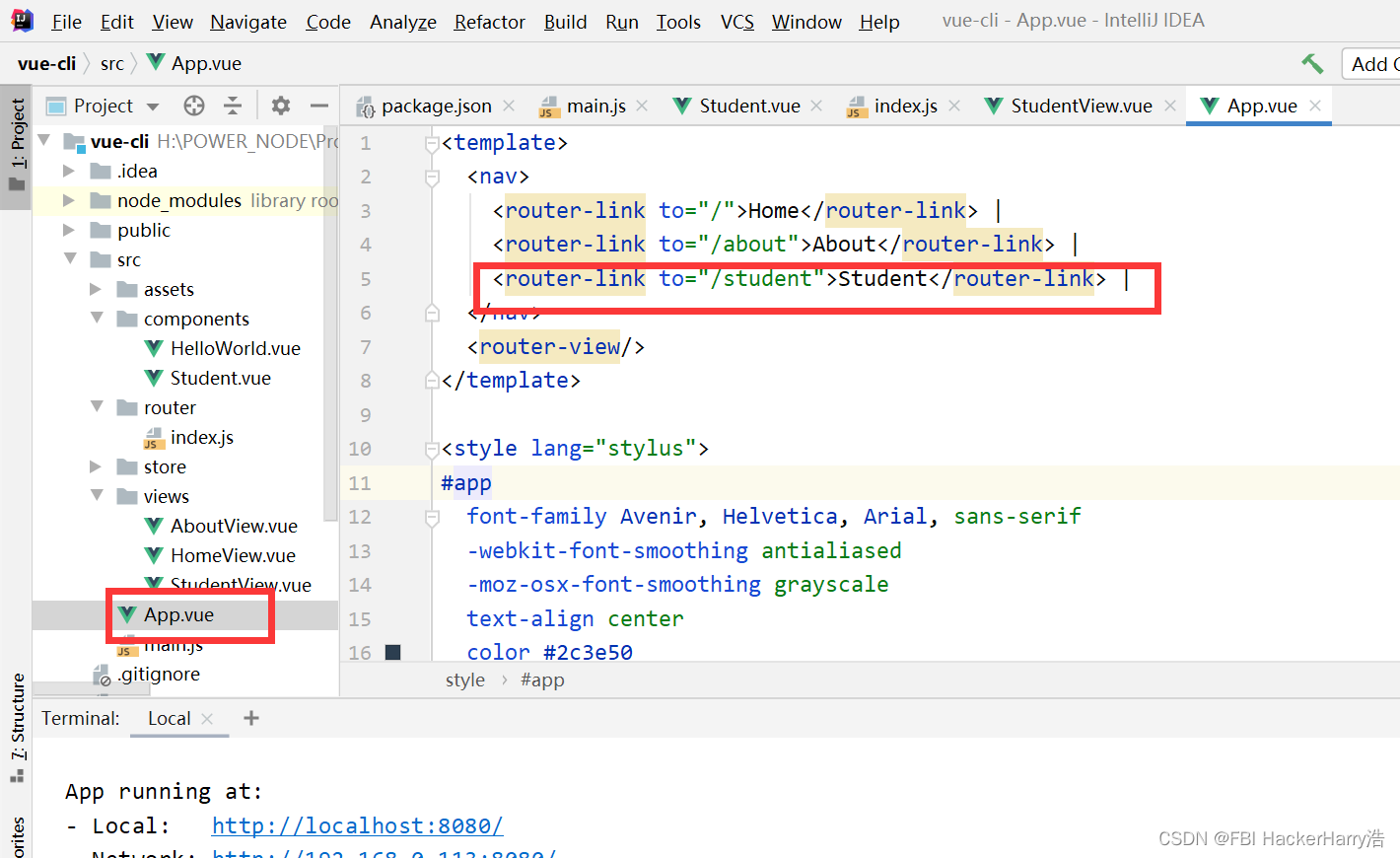
Task: Hide the Project tool window with minus icon
Action: (x=317, y=106)
